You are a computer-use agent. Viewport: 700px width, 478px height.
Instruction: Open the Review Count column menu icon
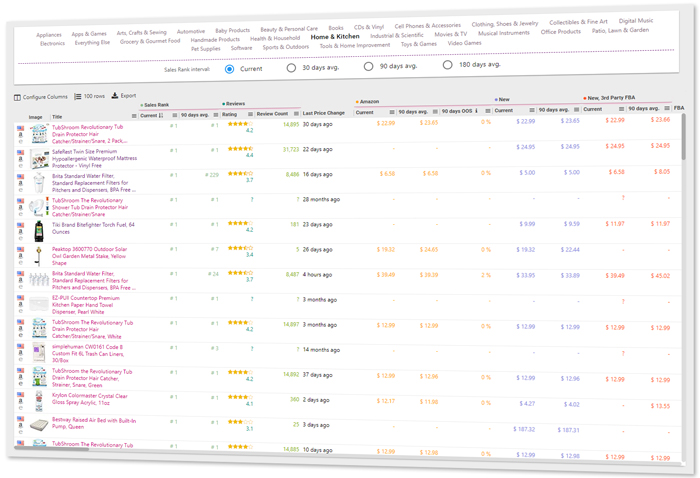click(x=296, y=114)
